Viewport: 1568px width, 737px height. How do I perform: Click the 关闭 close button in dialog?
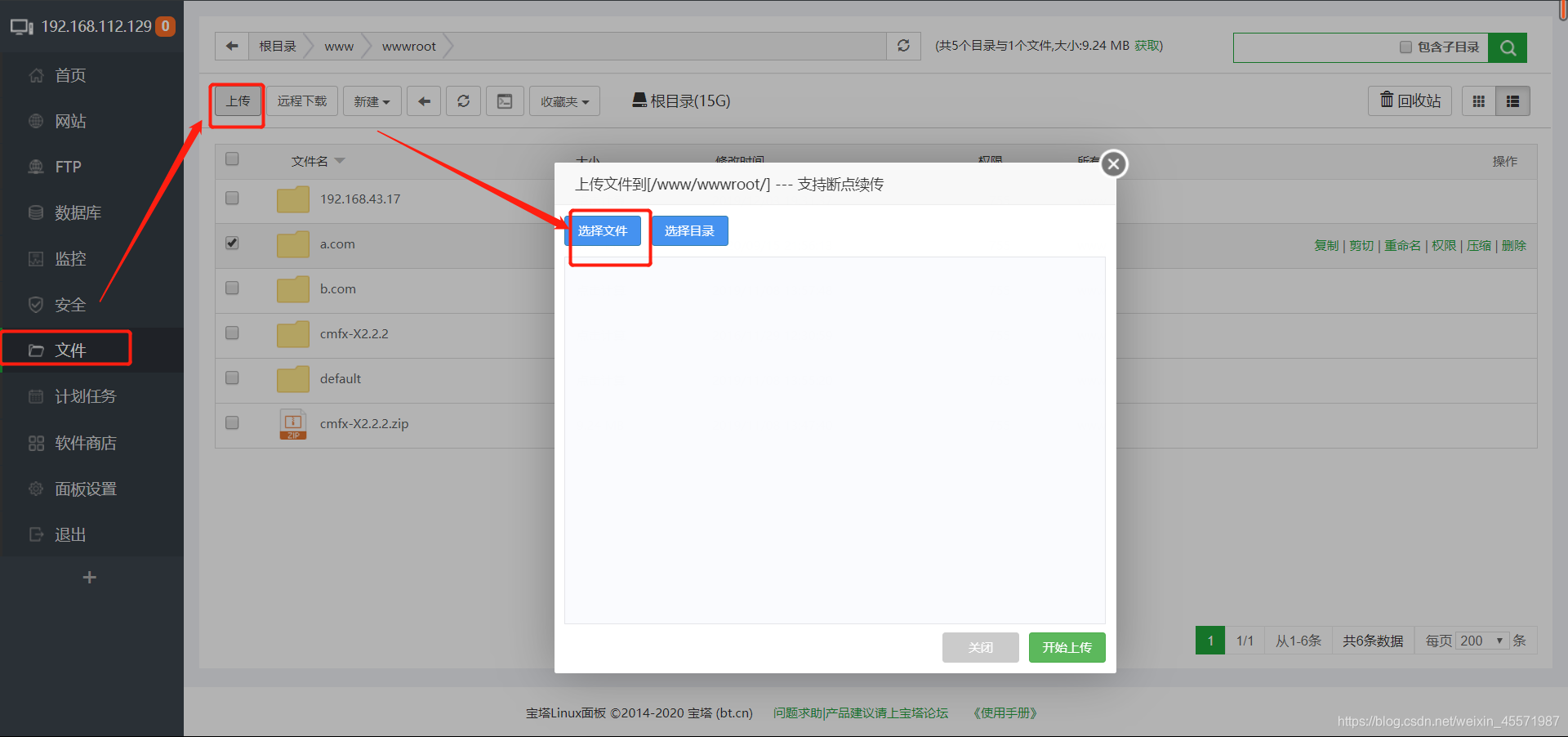(x=981, y=647)
